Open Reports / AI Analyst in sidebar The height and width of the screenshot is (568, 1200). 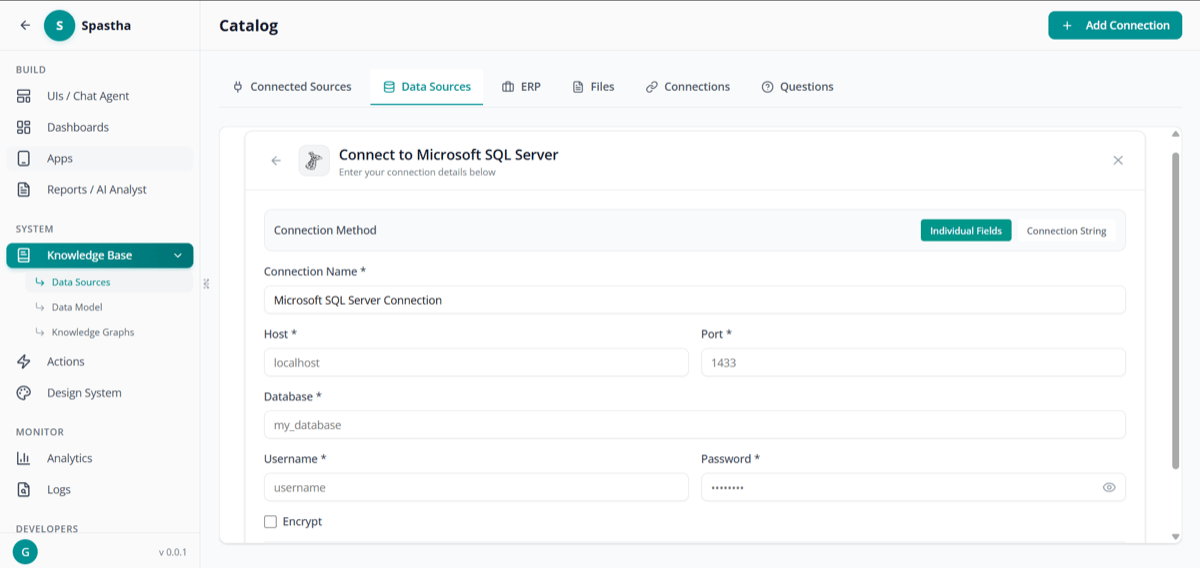click(100, 189)
